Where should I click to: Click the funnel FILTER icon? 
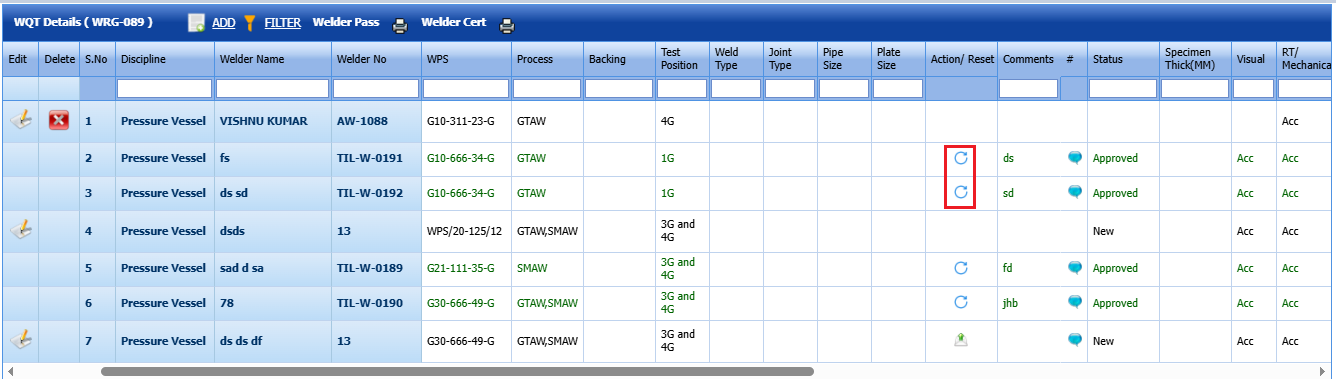pyautogui.click(x=250, y=22)
